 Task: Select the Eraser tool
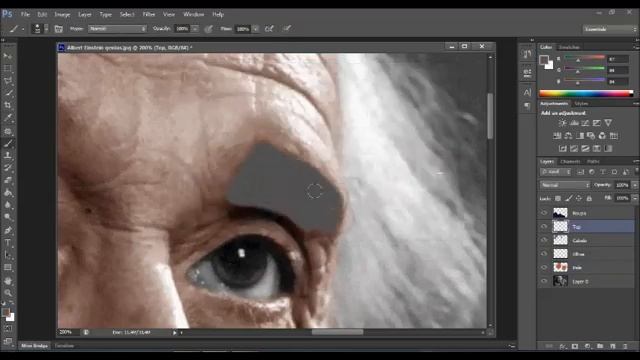pos(8,180)
